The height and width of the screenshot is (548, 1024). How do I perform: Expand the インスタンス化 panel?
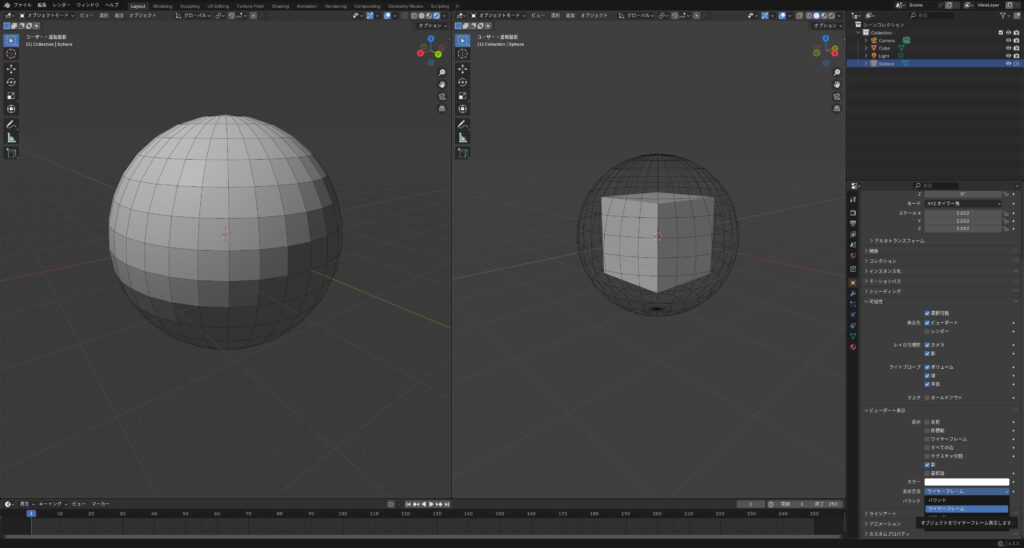(x=882, y=270)
